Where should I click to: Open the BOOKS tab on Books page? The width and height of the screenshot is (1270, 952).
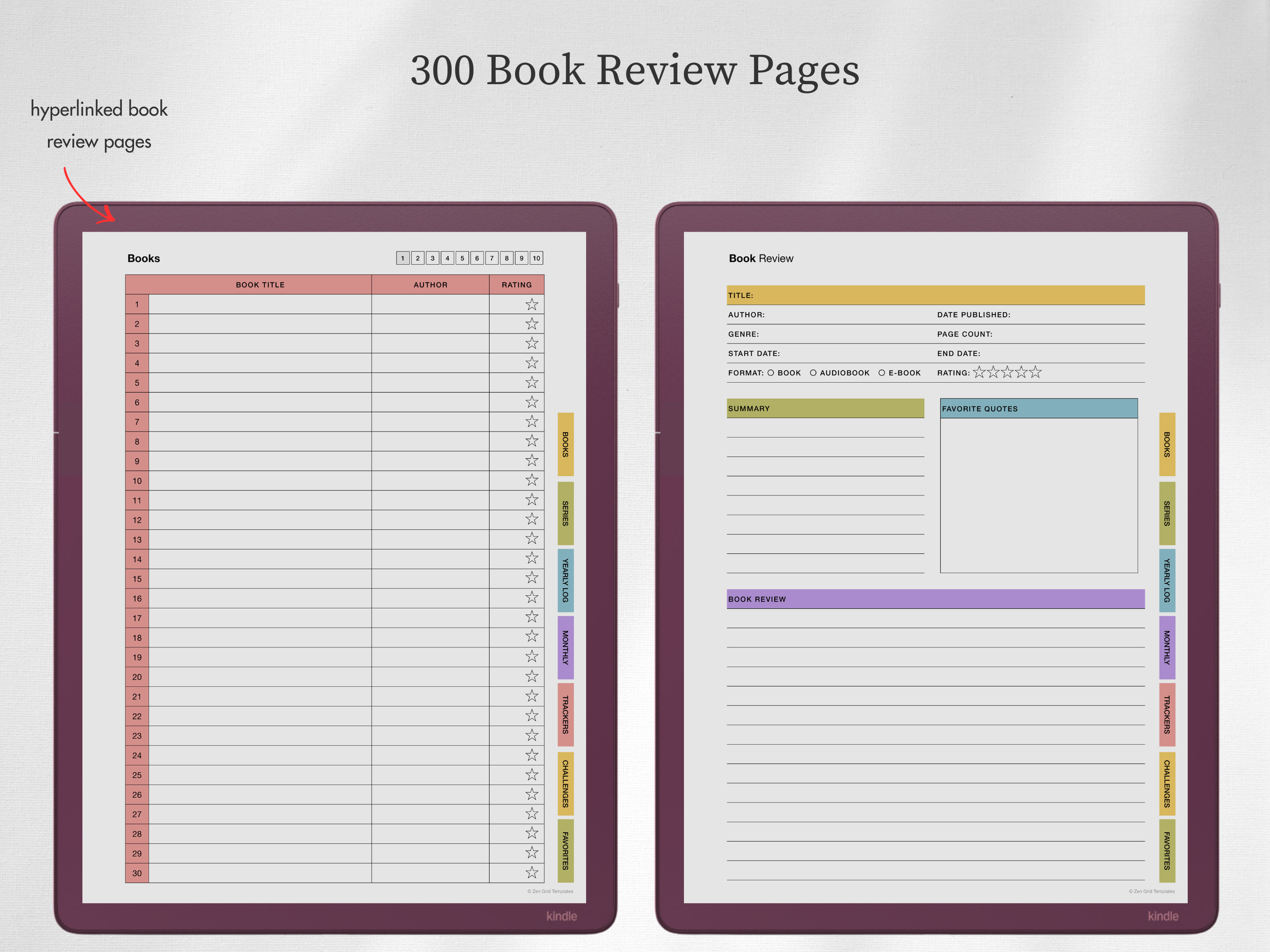point(565,444)
